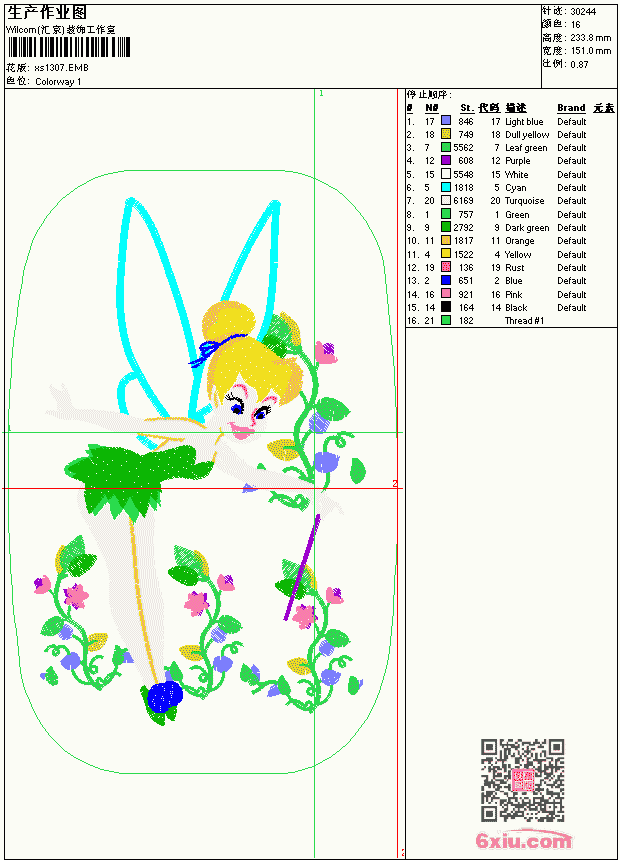620x860 pixels.
Task: Click the stitch count 2792 for Dark green
Action: (x=463, y=228)
